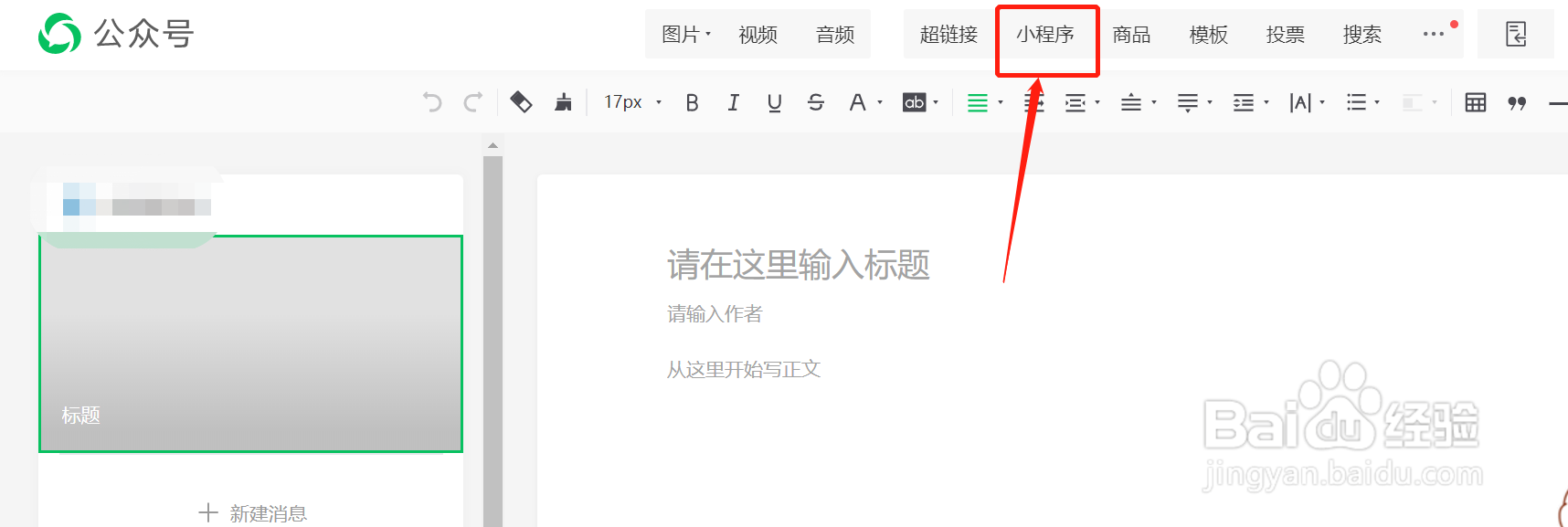Screen dimensions: 1568x527
Task: Click the 商品 button
Action: click(1131, 35)
